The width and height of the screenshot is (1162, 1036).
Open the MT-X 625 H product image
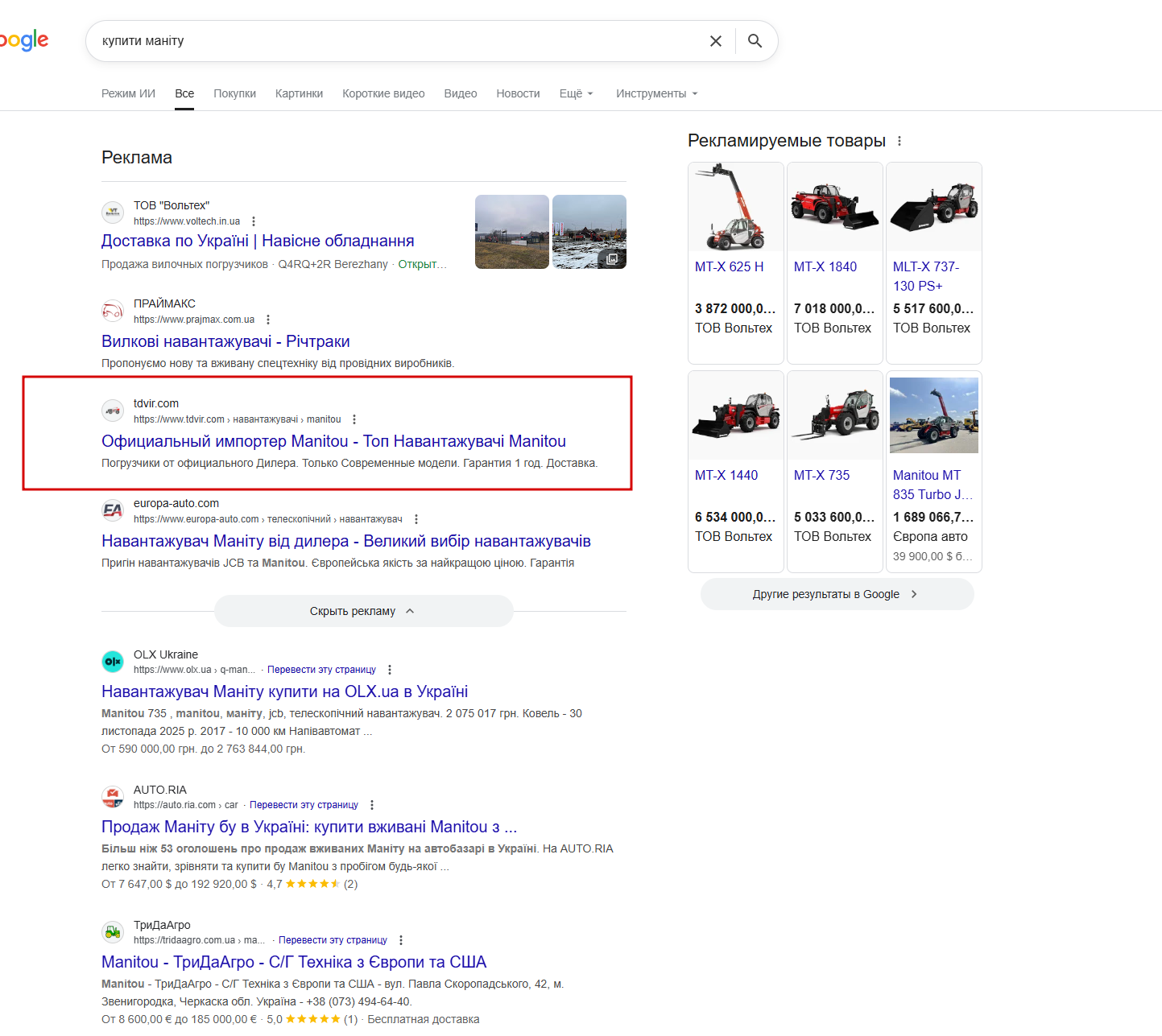coord(736,207)
